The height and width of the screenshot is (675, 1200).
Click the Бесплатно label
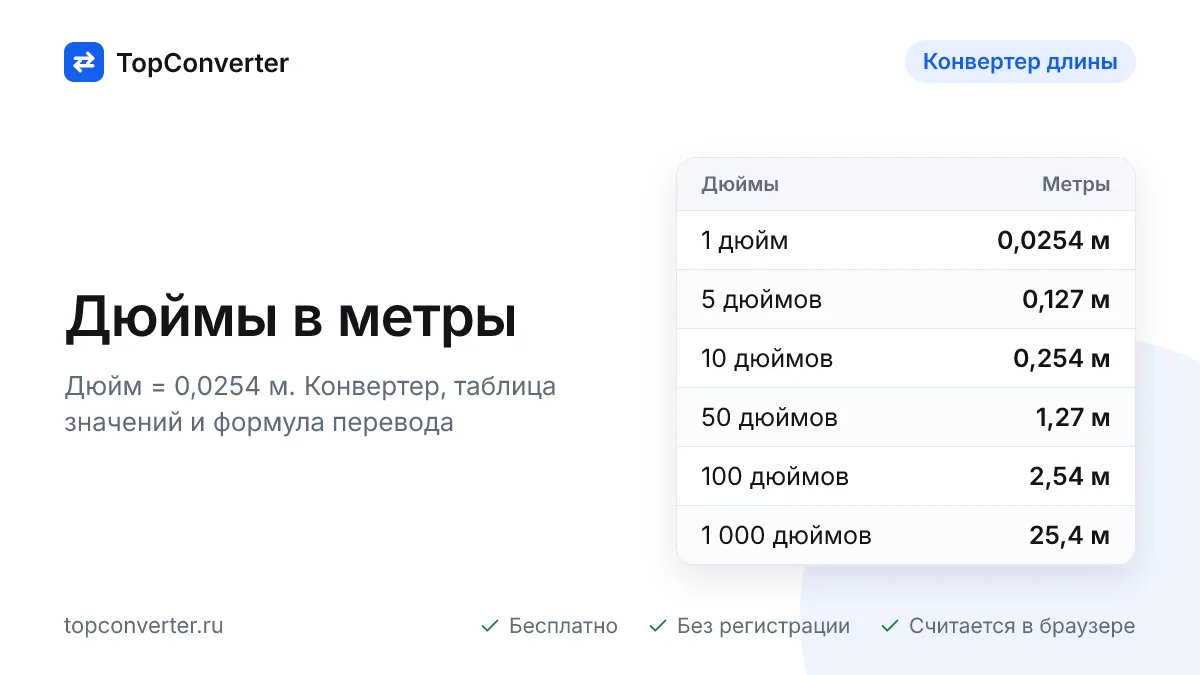pos(563,626)
